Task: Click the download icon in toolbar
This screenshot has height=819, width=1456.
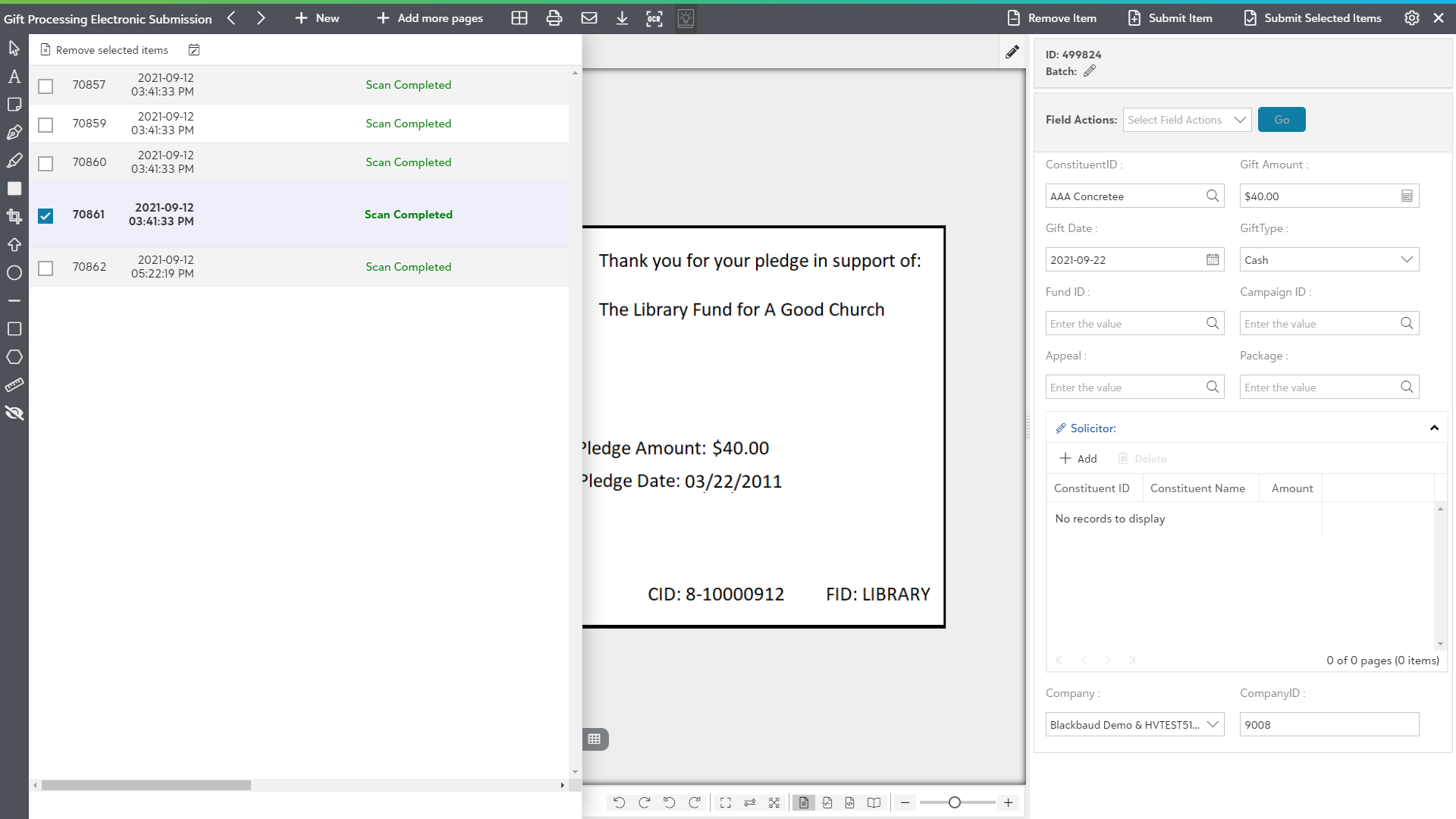Action: (622, 18)
